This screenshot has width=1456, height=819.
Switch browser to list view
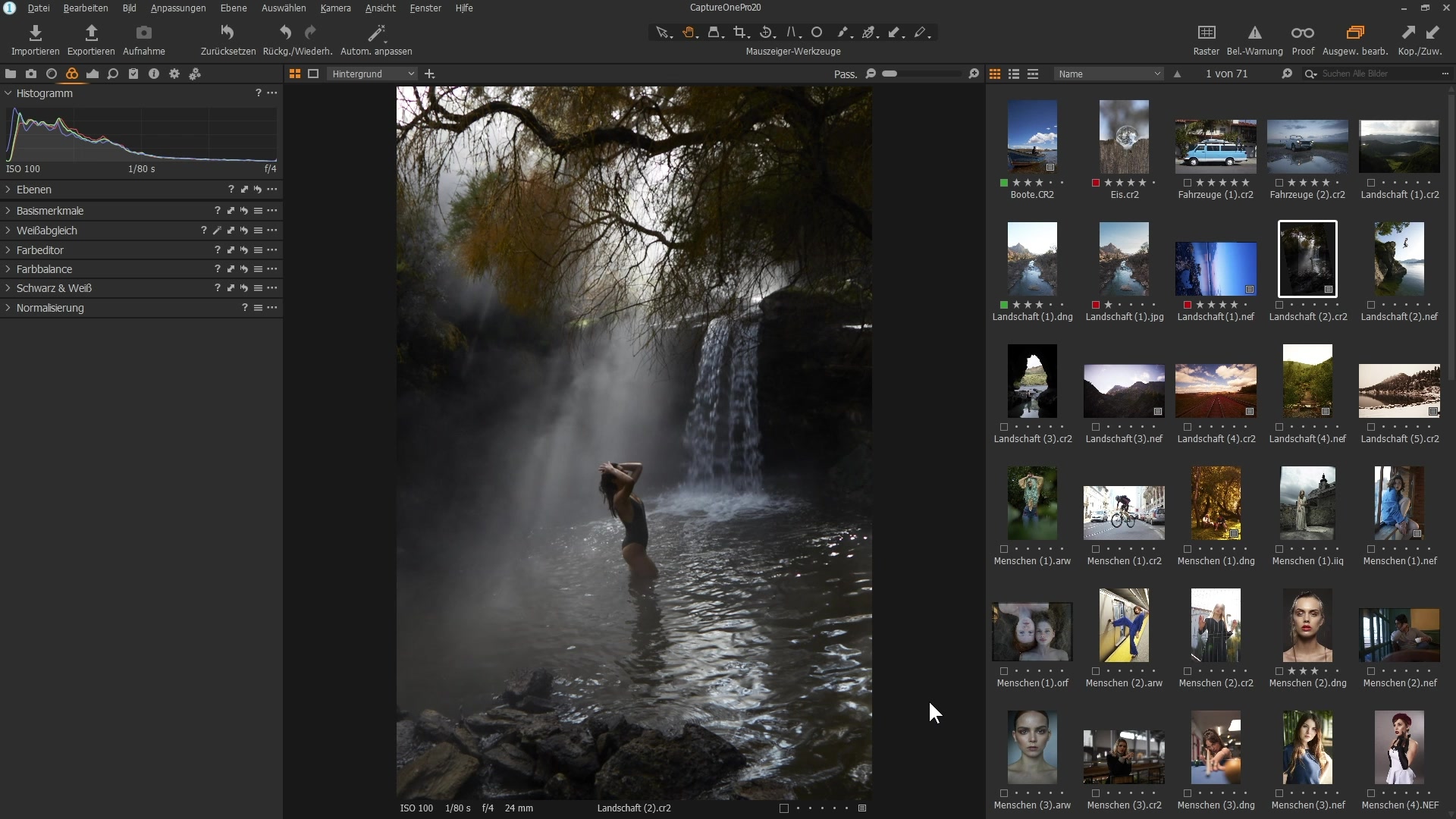pos(1013,74)
